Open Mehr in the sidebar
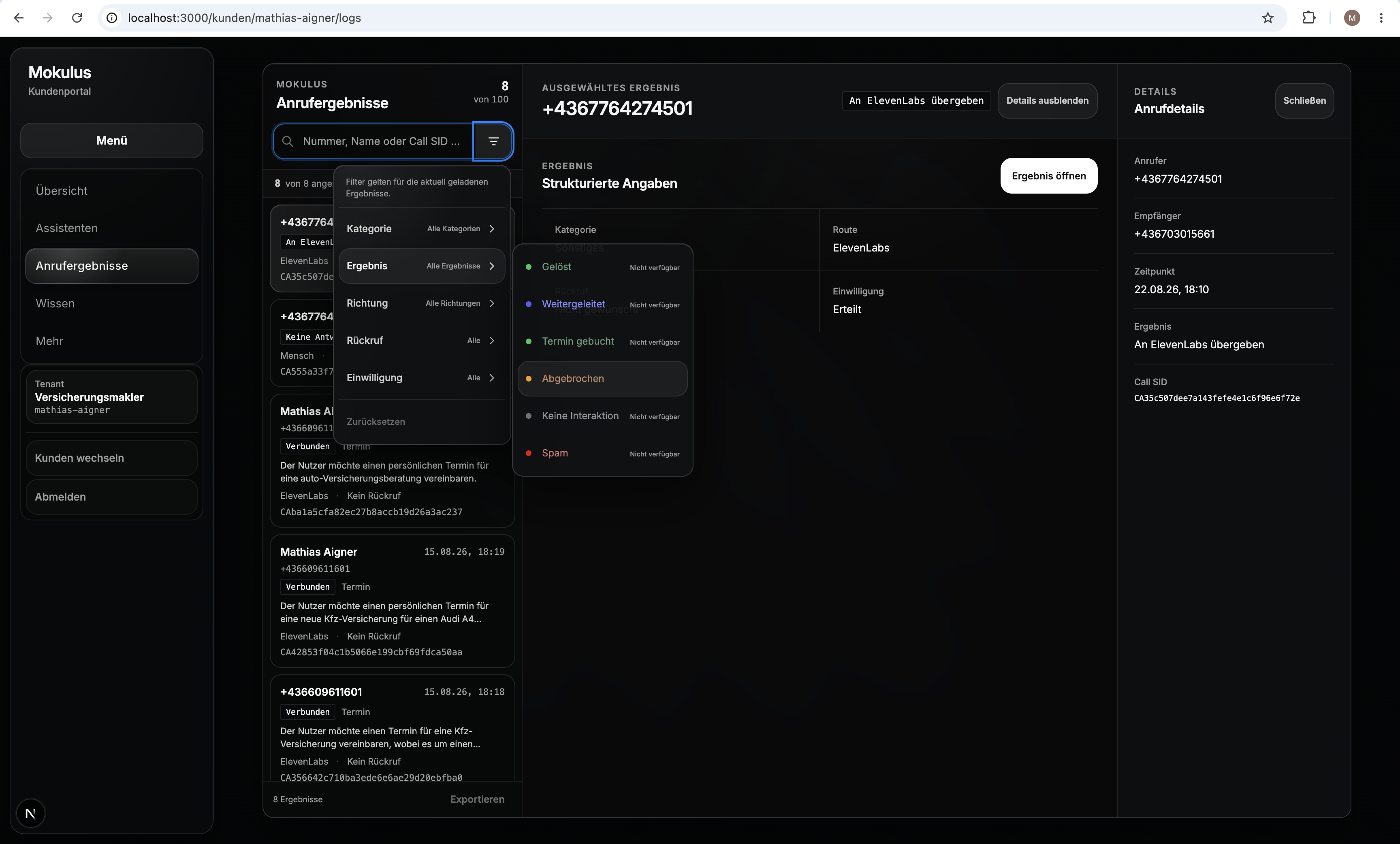Viewport: 1400px width, 844px height. [111, 341]
